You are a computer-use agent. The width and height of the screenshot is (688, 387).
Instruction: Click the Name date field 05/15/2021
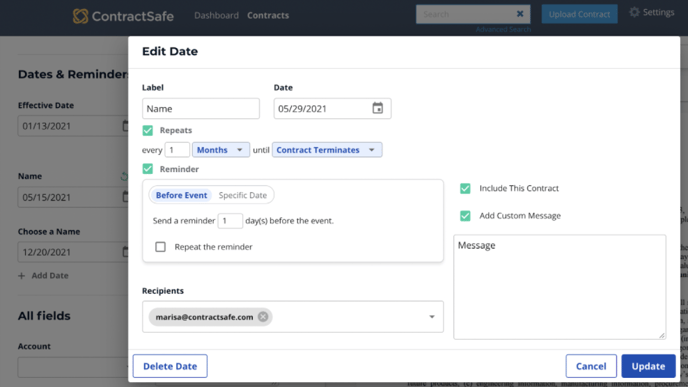[x=73, y=197]
